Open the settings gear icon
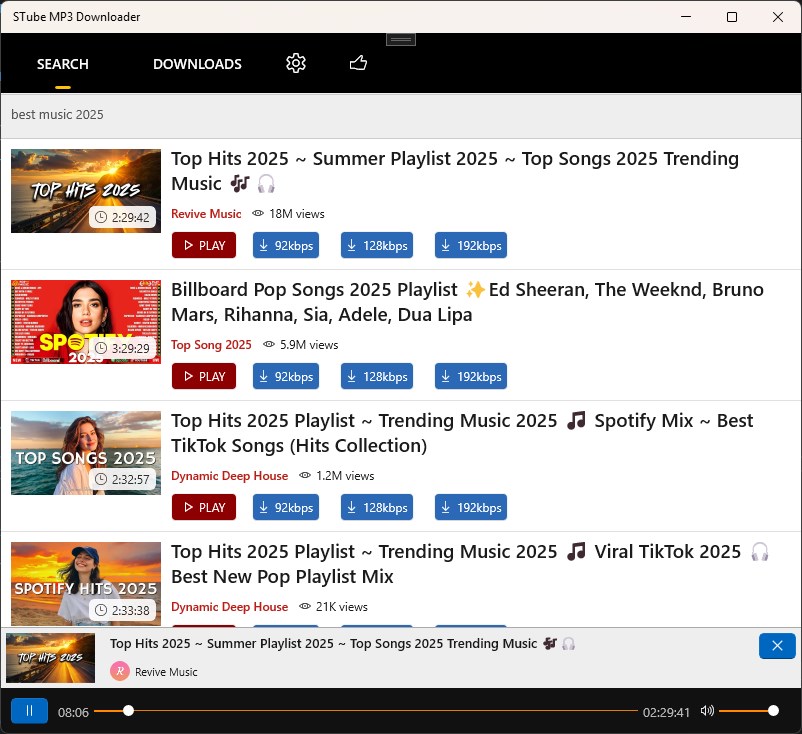802x734 pixels. [x=296, y=63]
